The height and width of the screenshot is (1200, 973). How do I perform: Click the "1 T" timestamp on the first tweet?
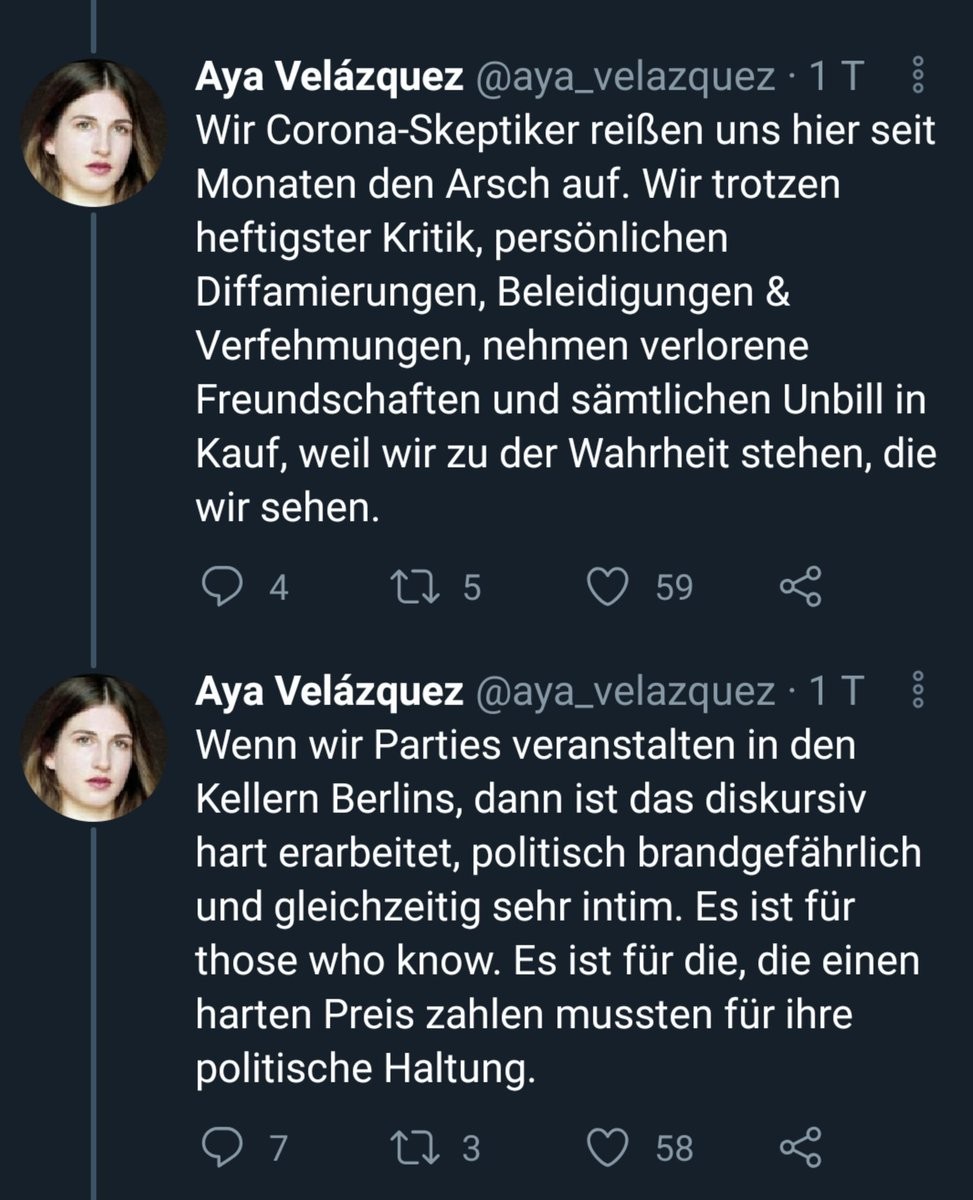coord(834,78)
